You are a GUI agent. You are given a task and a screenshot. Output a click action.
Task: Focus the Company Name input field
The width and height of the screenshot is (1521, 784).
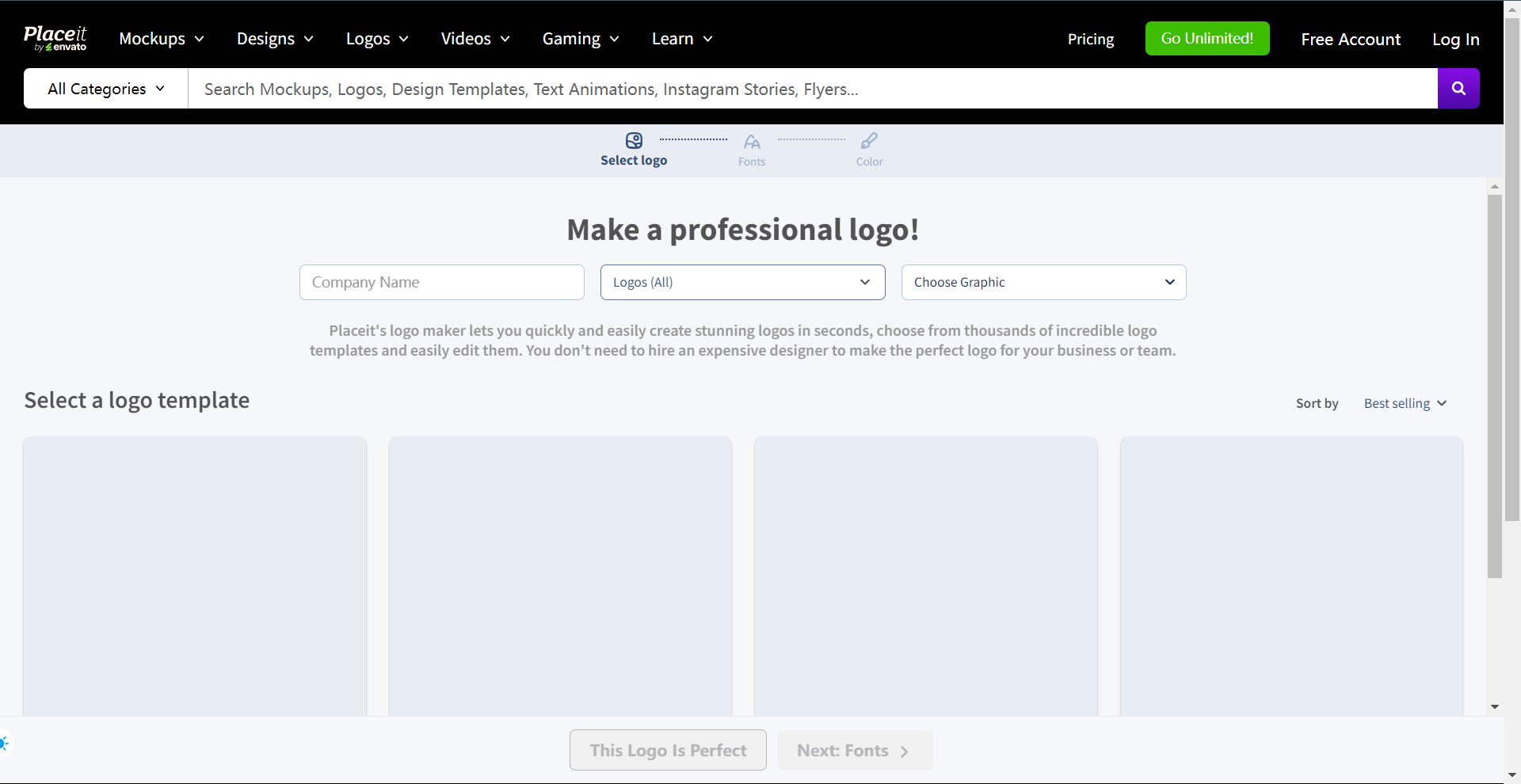tap(442, 282)
